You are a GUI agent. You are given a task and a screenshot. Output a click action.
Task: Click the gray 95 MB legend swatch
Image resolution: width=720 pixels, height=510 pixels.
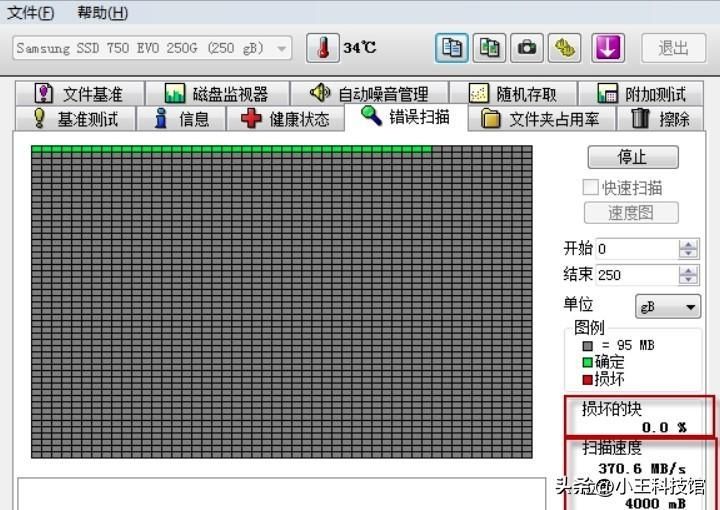(x=587, y=346)
